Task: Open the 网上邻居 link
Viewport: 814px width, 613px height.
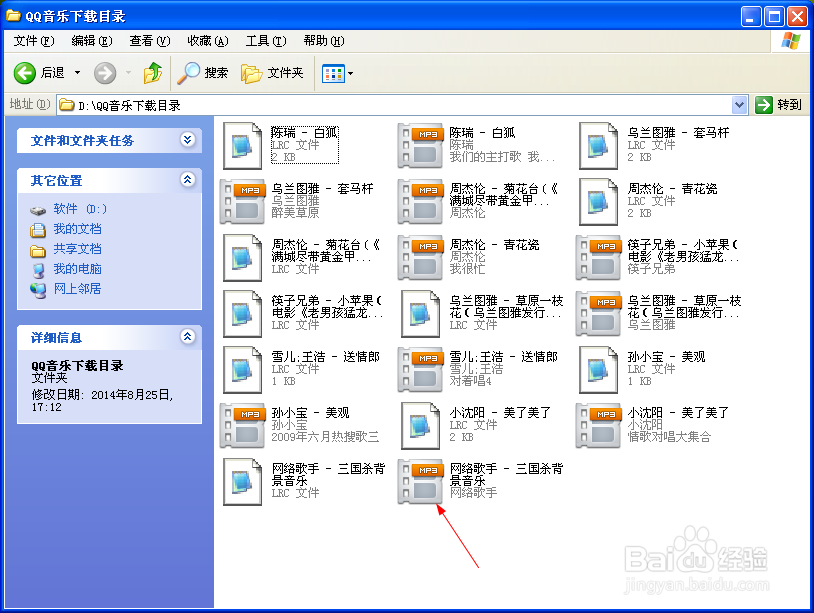Action: tap(77, 289)
